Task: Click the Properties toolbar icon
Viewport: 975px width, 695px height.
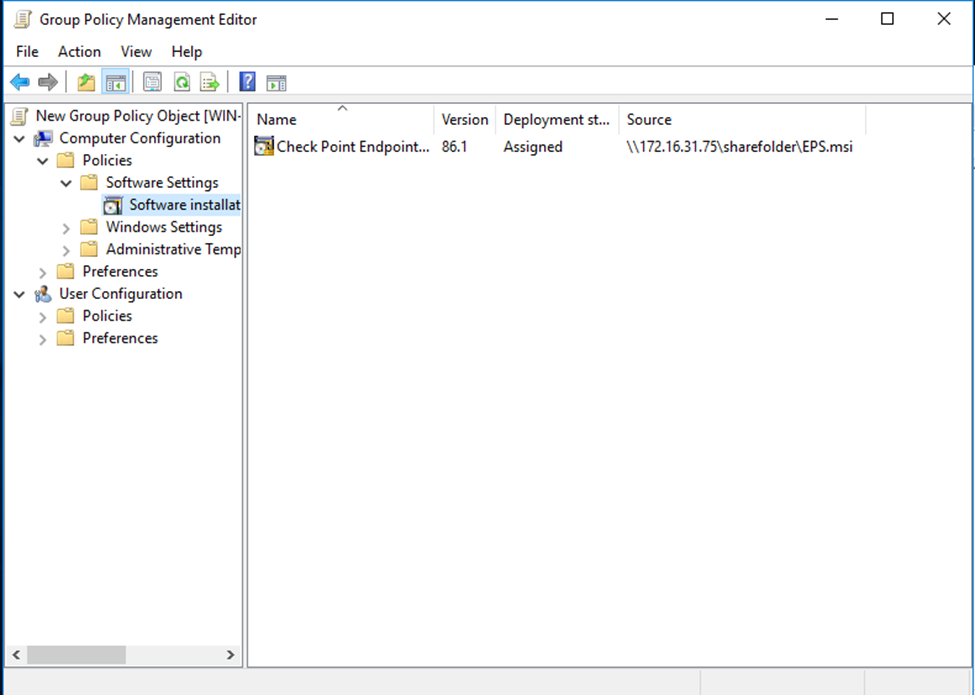Action: pos(152,82)
